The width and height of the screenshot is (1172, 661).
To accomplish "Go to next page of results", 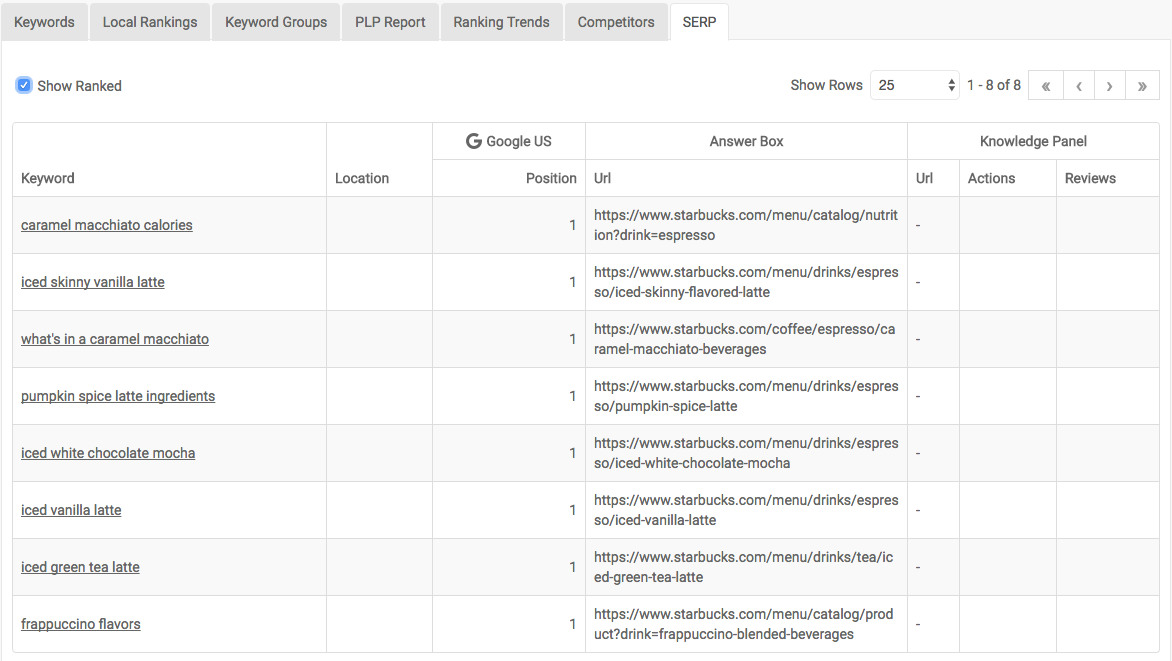I will pos(1110,85).
